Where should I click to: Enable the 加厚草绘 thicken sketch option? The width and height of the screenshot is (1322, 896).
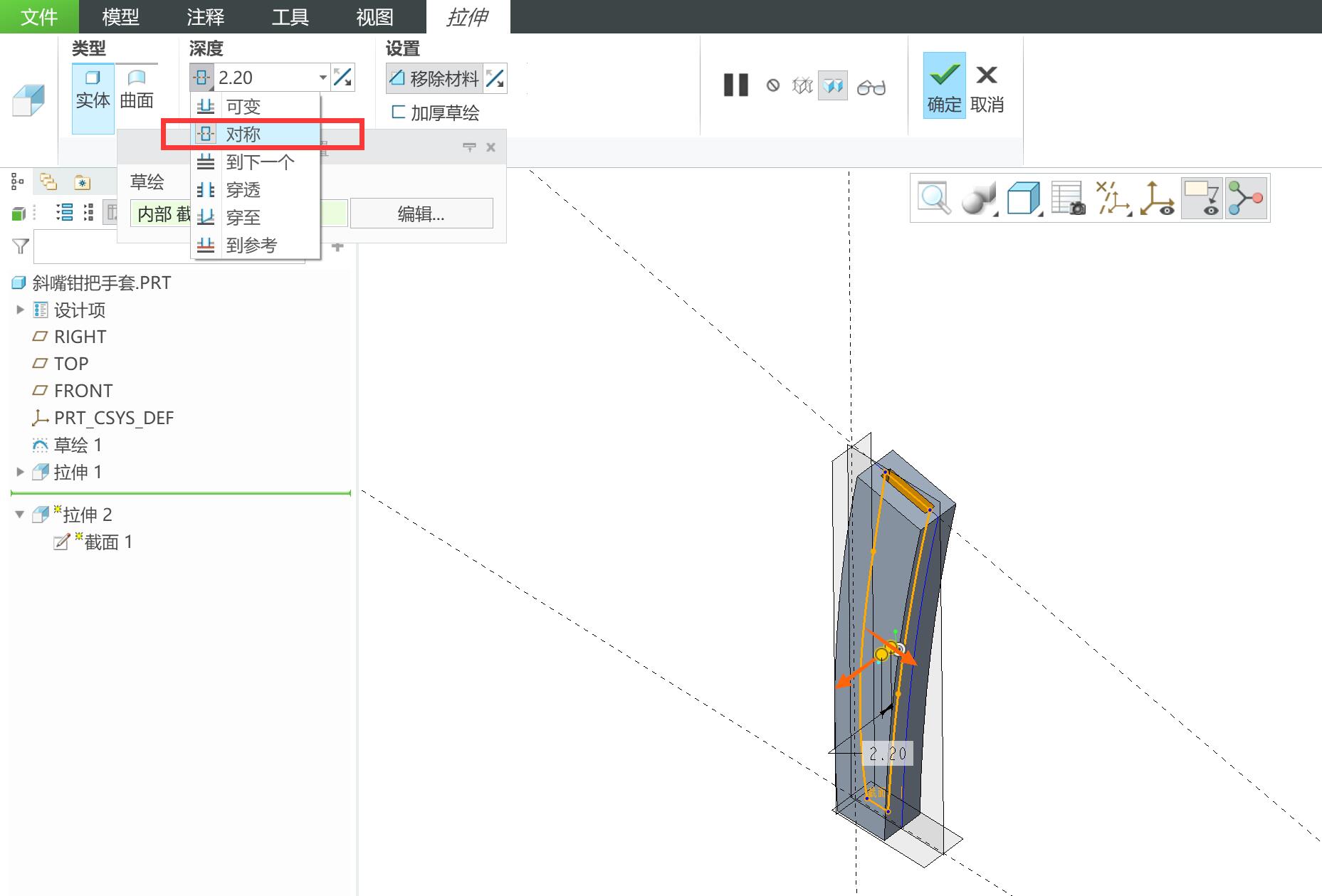click(x=436, y=112)
